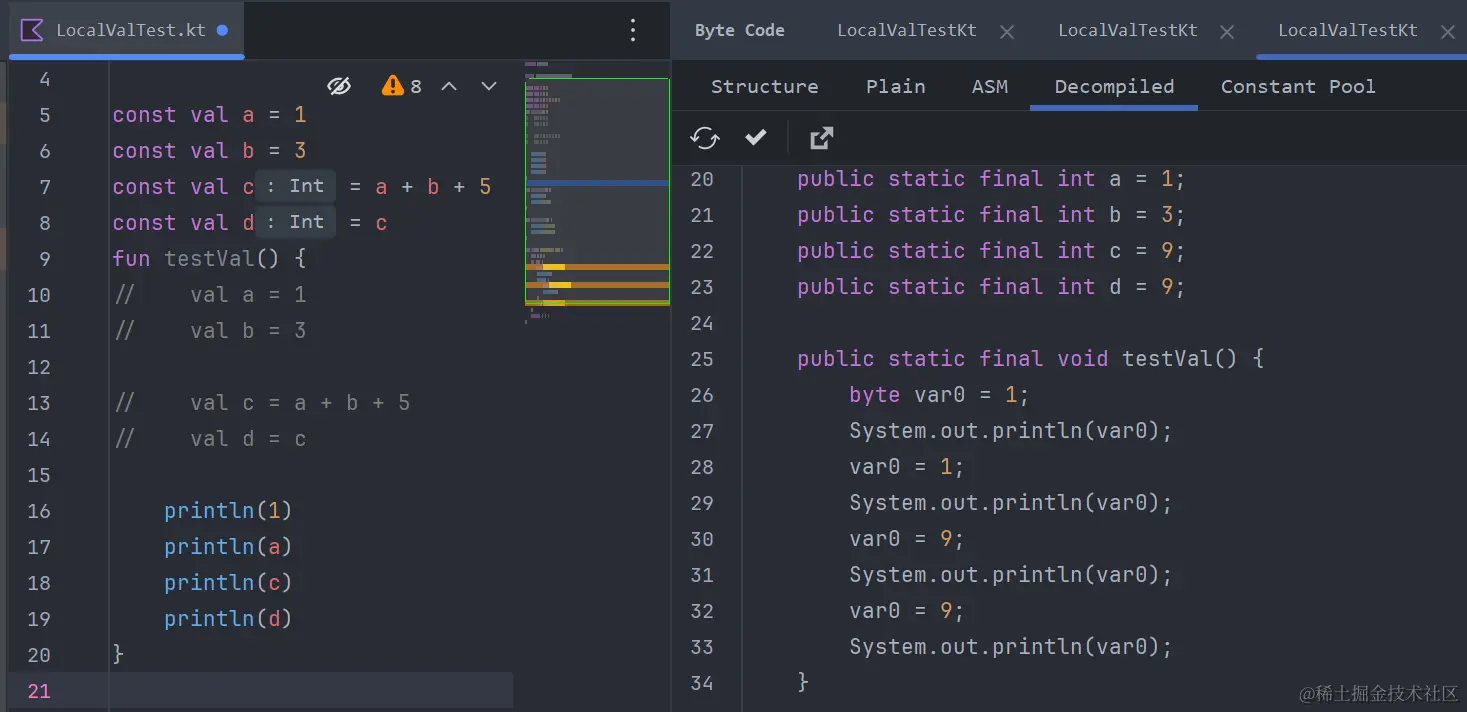The height and width of the screenshot is (712, 1467).
Task: Click the Int type hint on val c
Action: click(295, 186)
